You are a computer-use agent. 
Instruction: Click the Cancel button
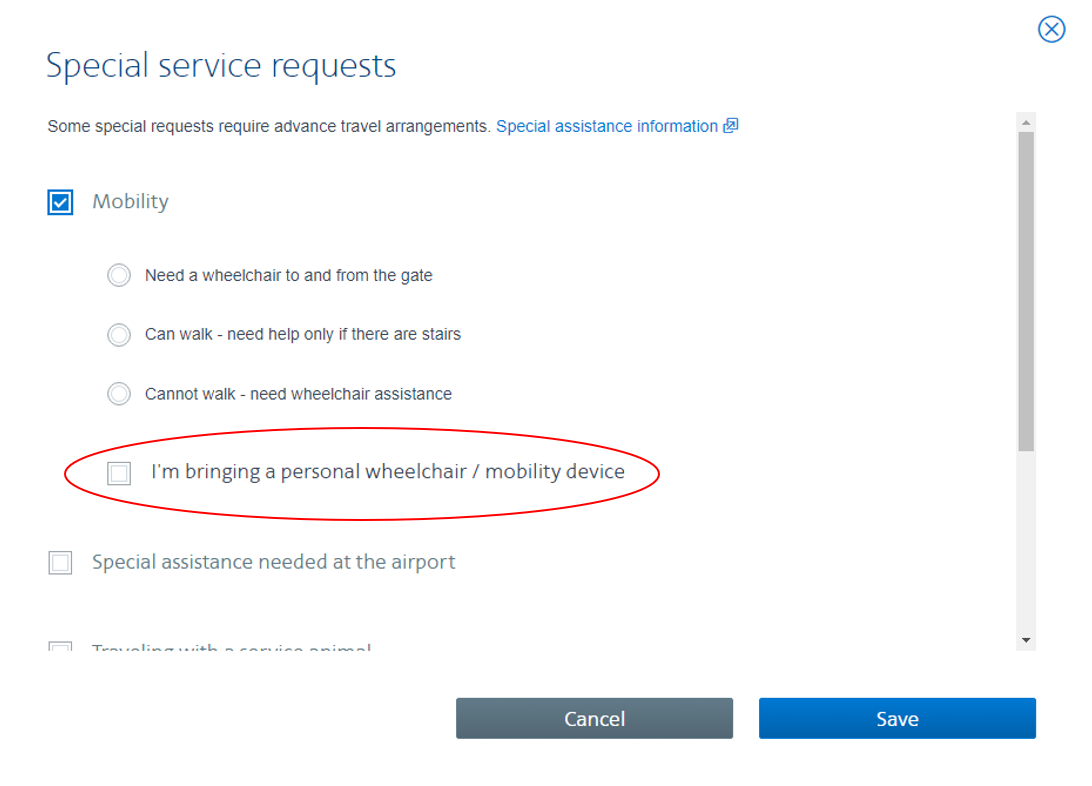coord(594,719)
